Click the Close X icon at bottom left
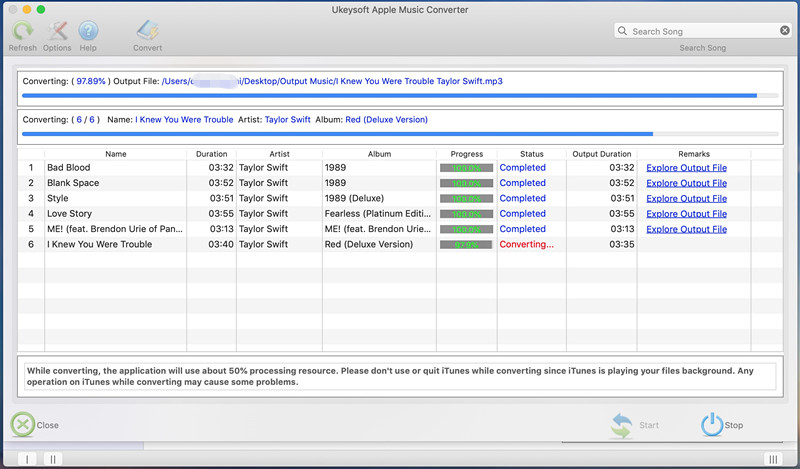The width and height of the screenshot is (800, 469). point(22,425)
